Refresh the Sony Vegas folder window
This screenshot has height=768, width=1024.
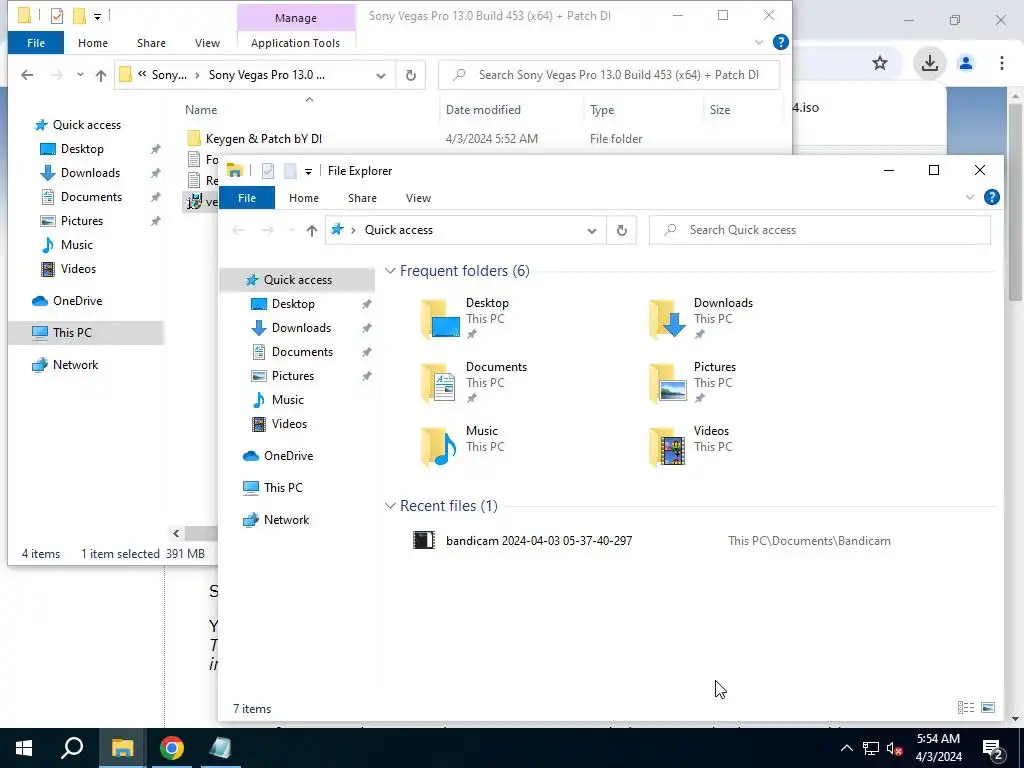[x=411, y=75]
